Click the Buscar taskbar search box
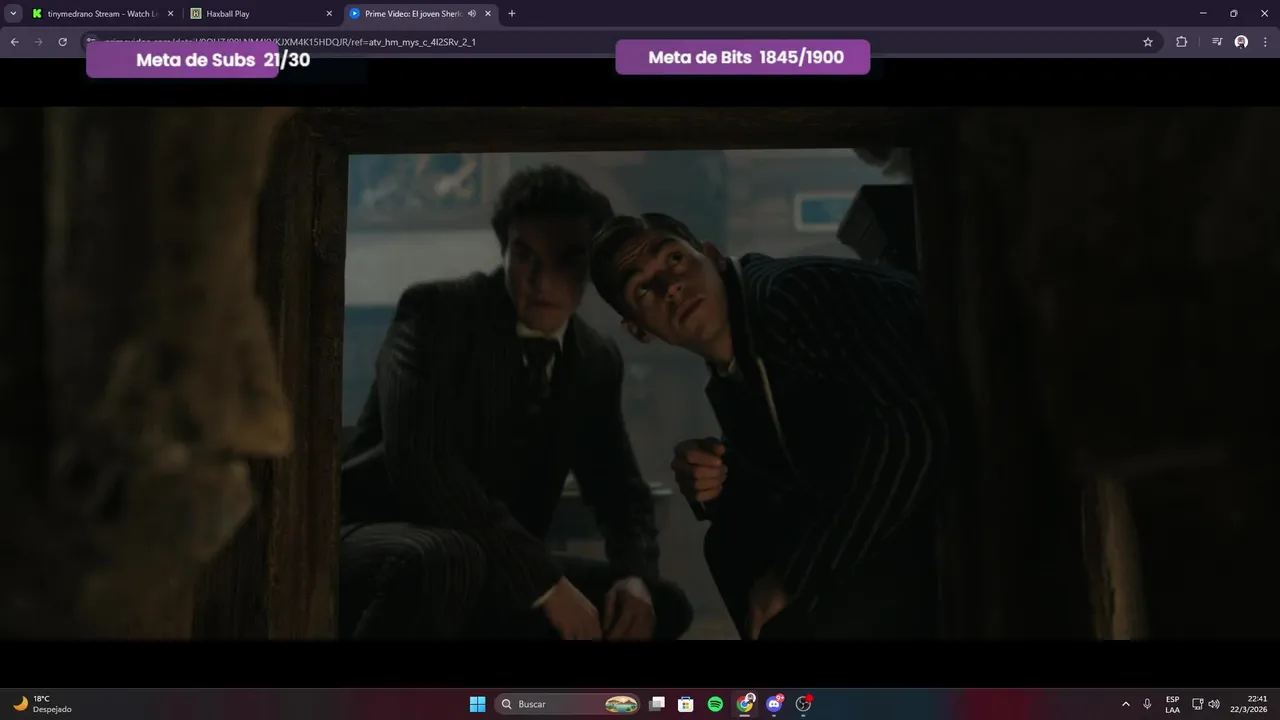Image resolution: width=1280 pixels, height=720 pixels. tap(568, 704)
